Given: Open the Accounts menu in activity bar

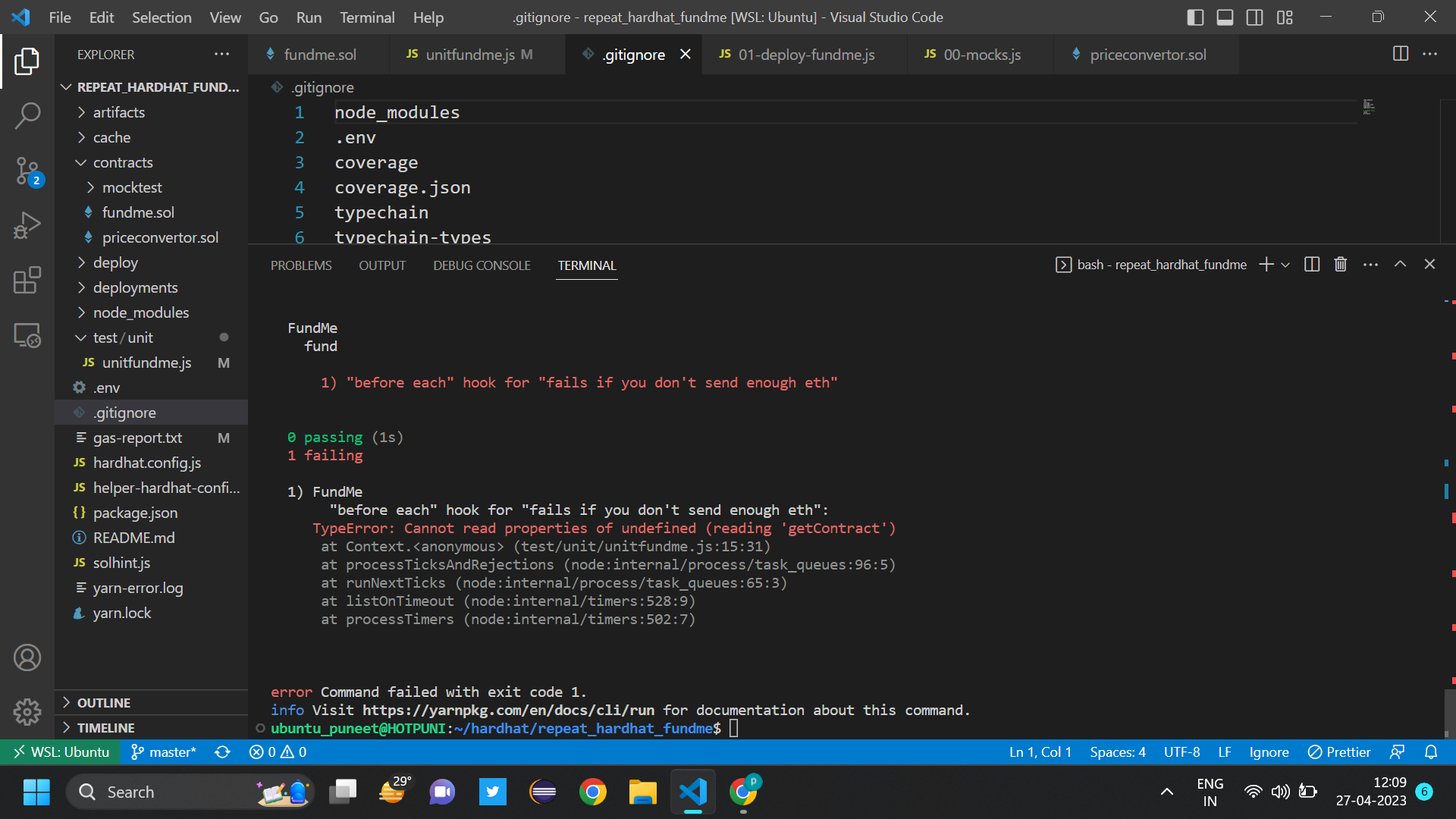Looking at the screenshot, I should point(27,657).
